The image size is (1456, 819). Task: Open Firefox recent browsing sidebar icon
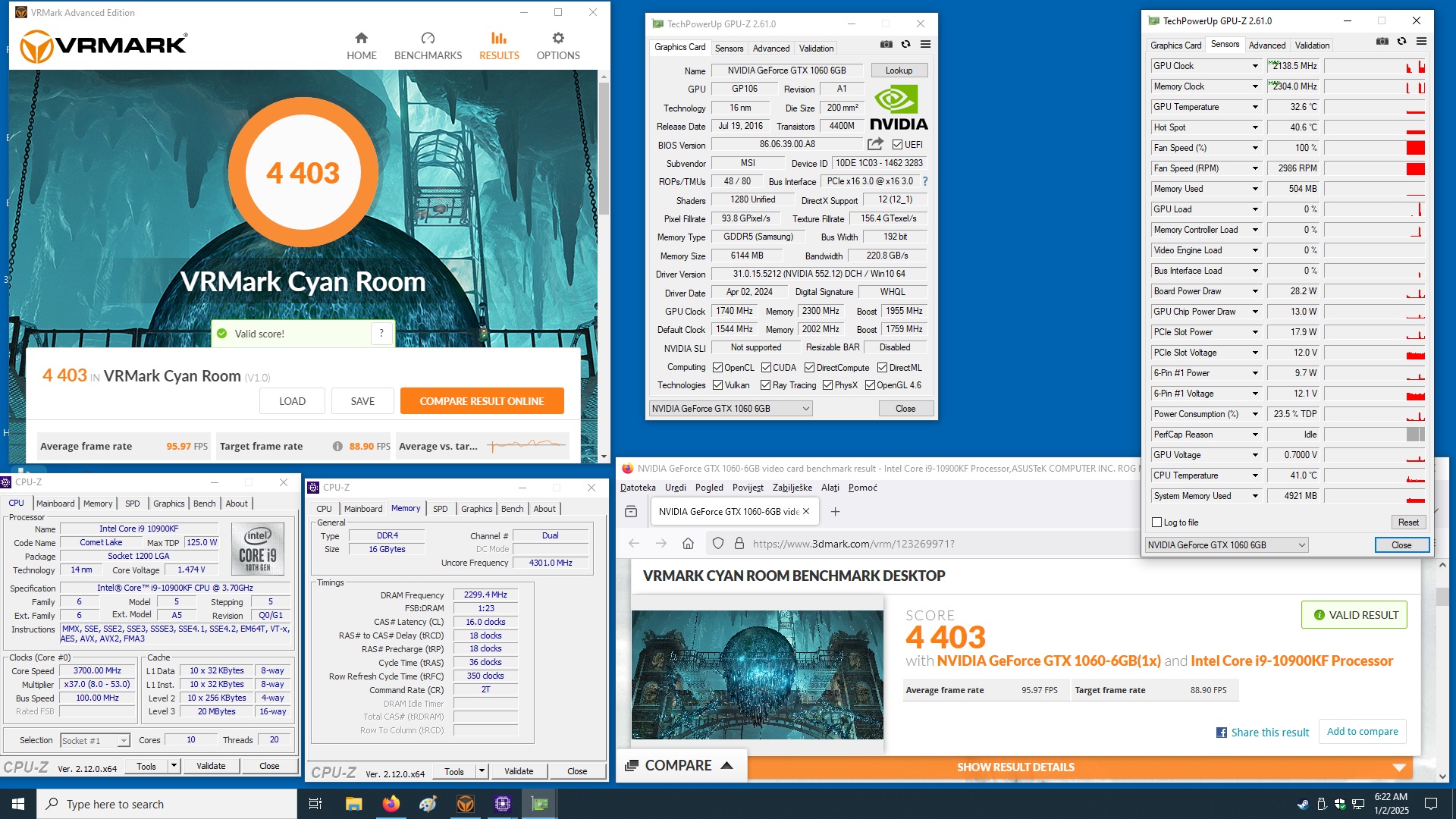point(631,512)
